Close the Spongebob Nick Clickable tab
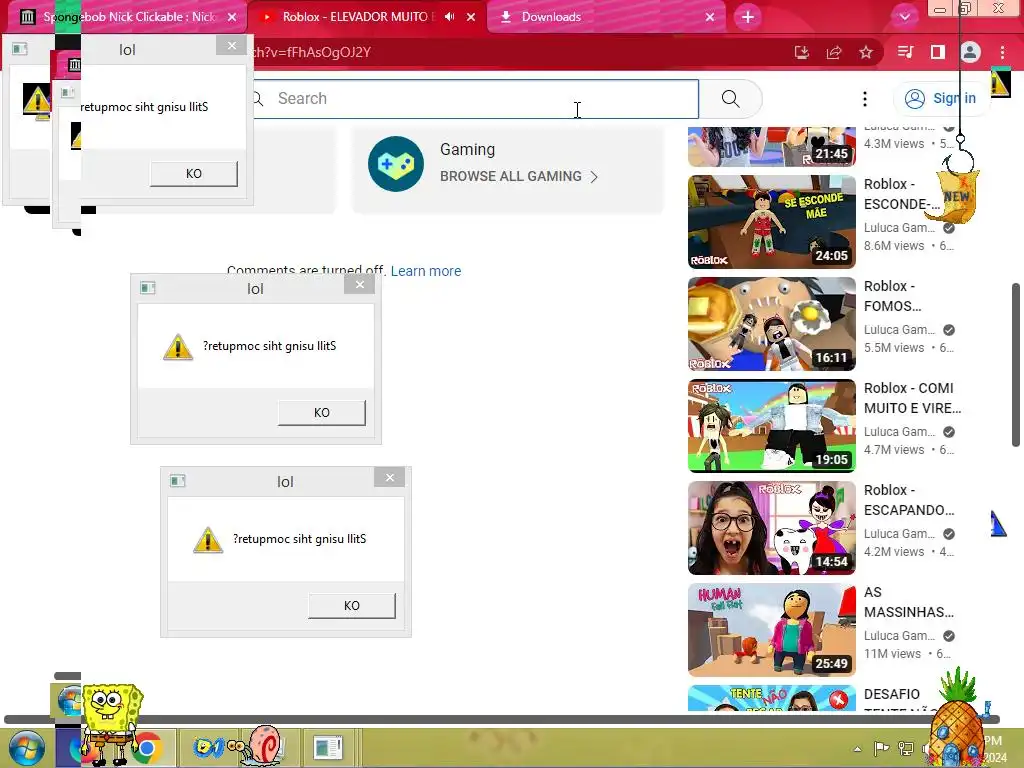Viewport: 1024px width, 768px height. click(232, 17)
